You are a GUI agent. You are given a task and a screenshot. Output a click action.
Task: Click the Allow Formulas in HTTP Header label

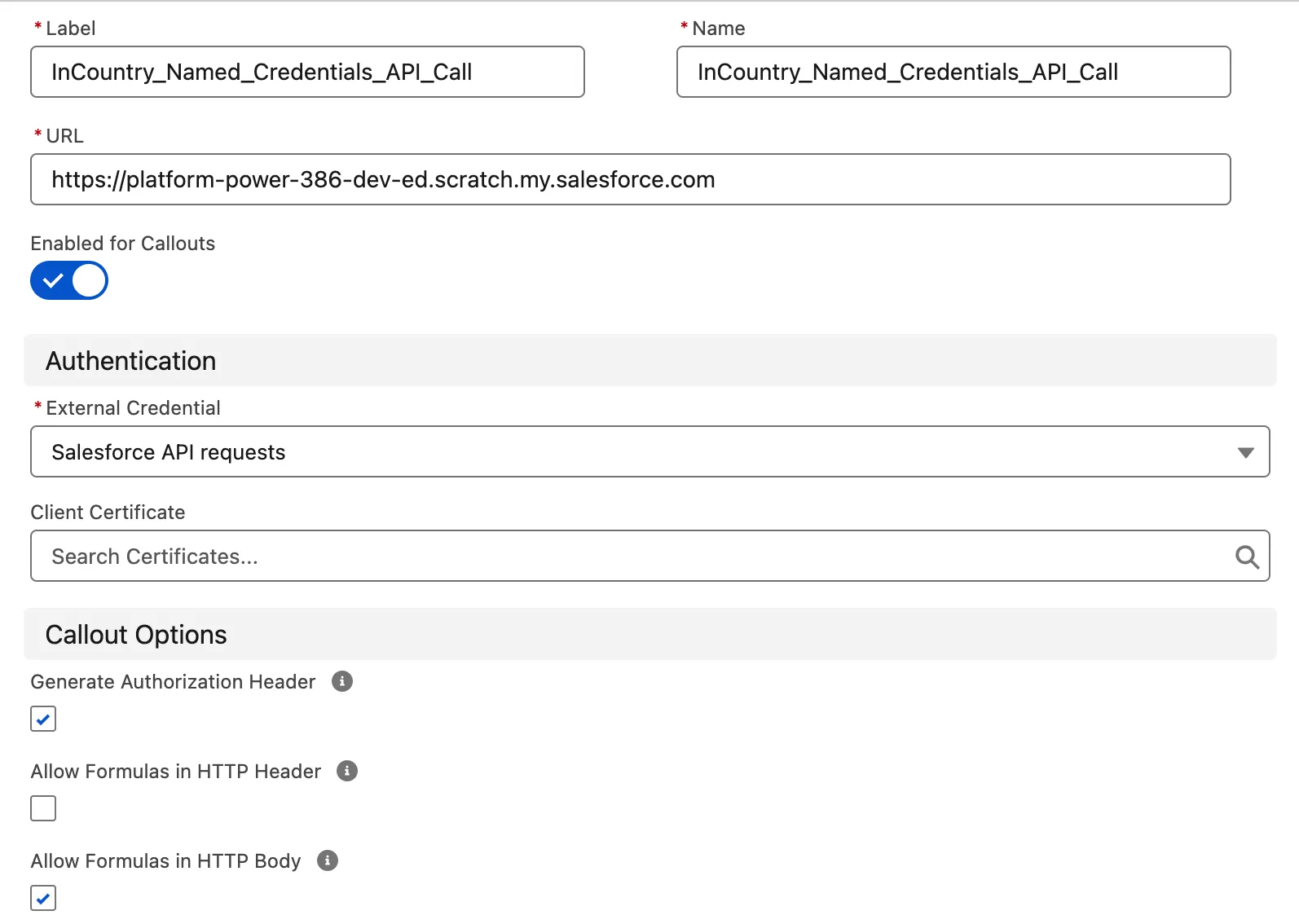point(176,772)
